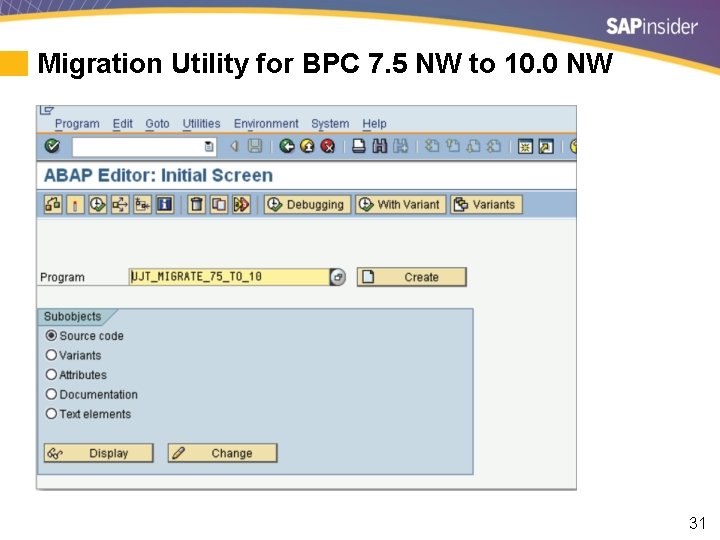This screenshot has width=720, height=540.
Task: Click the First Page icon
Action: point(432,146)
